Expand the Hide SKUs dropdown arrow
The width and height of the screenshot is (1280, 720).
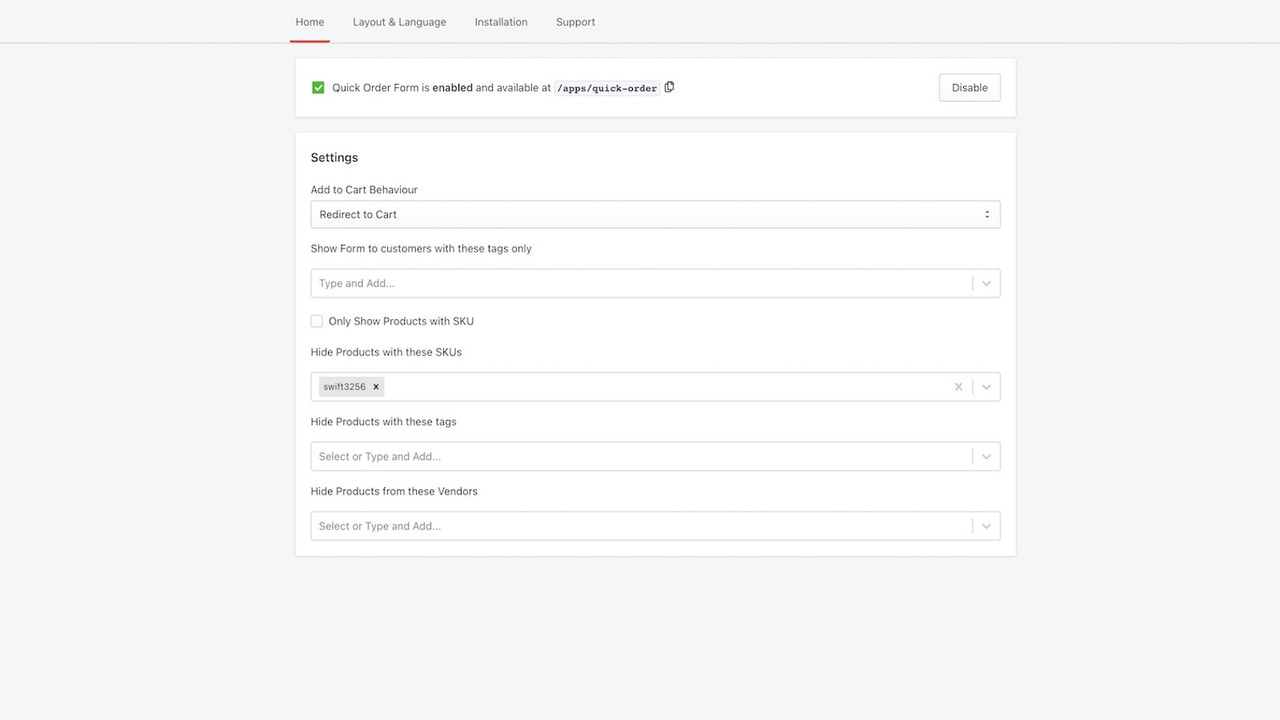[986, 387]
